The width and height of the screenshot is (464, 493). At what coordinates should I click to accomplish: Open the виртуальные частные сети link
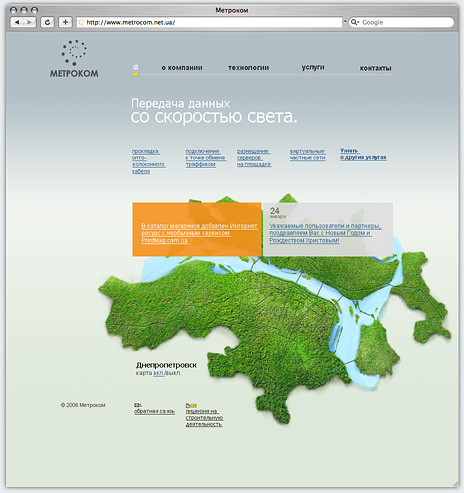tap(307, 154)
